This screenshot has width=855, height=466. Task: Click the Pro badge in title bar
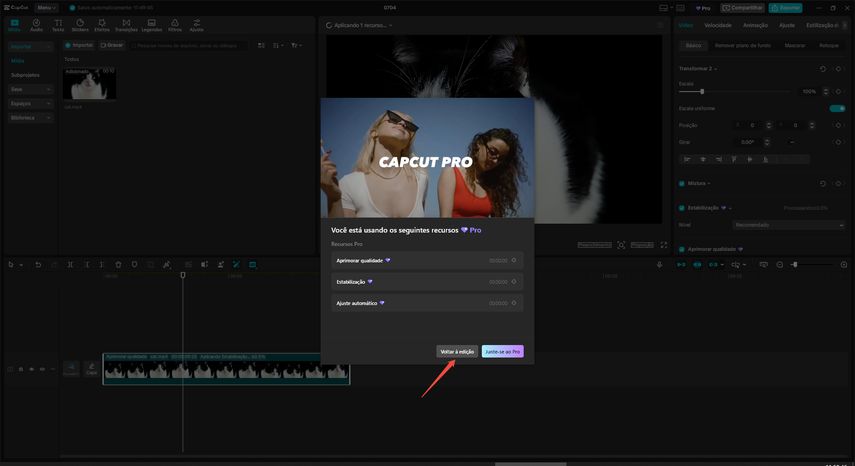pos(703,8)
